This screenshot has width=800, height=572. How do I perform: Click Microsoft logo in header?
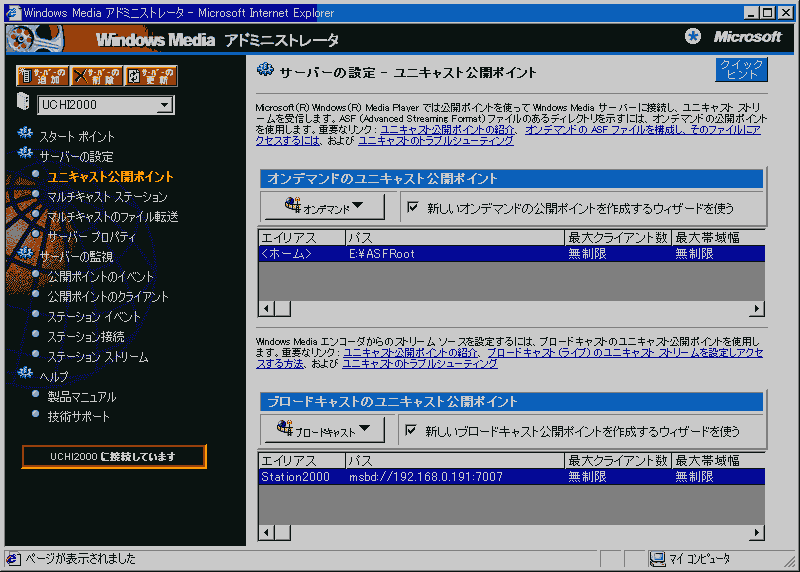point(747,37)
